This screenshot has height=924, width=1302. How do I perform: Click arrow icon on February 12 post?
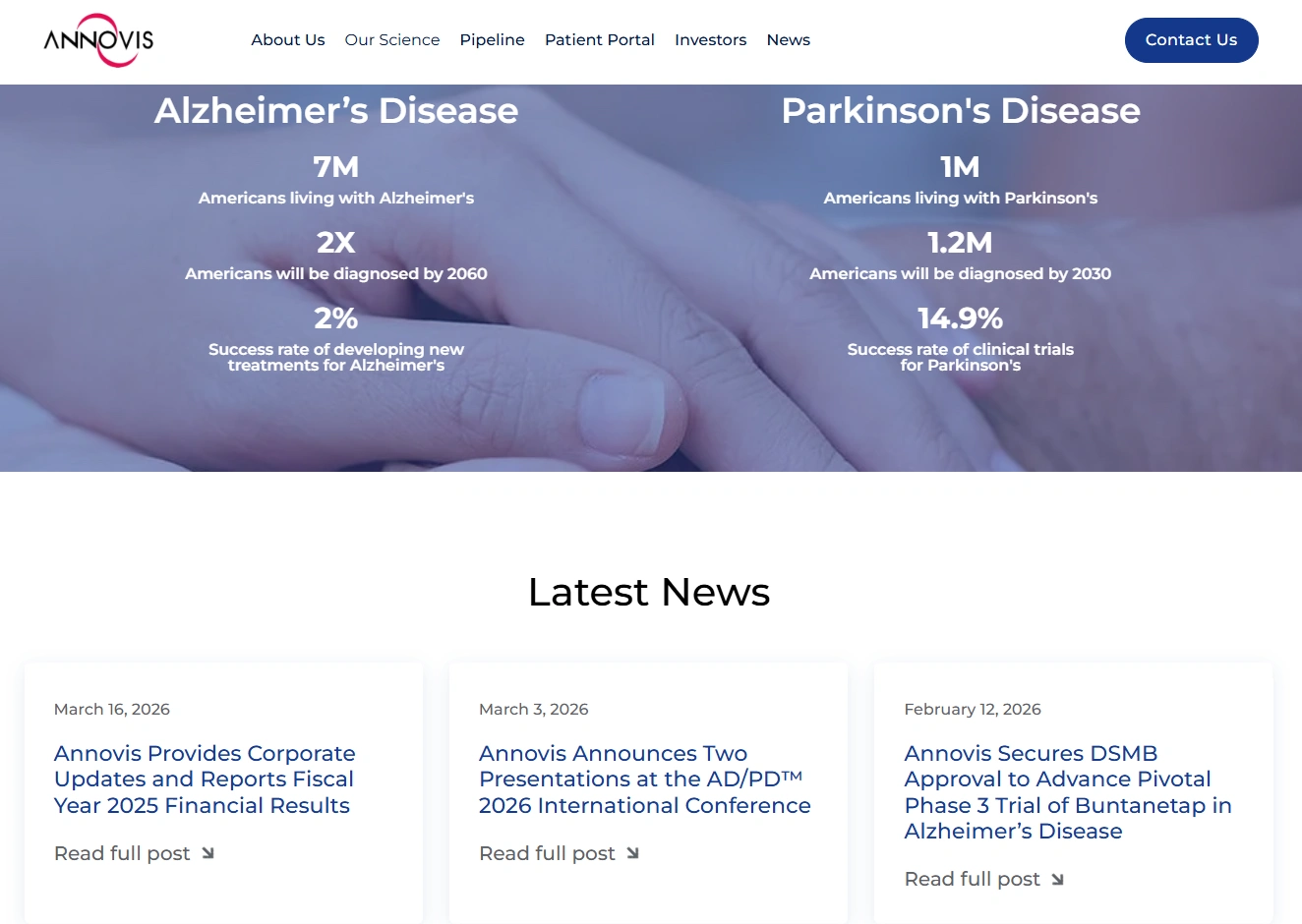coord(1057,879)
